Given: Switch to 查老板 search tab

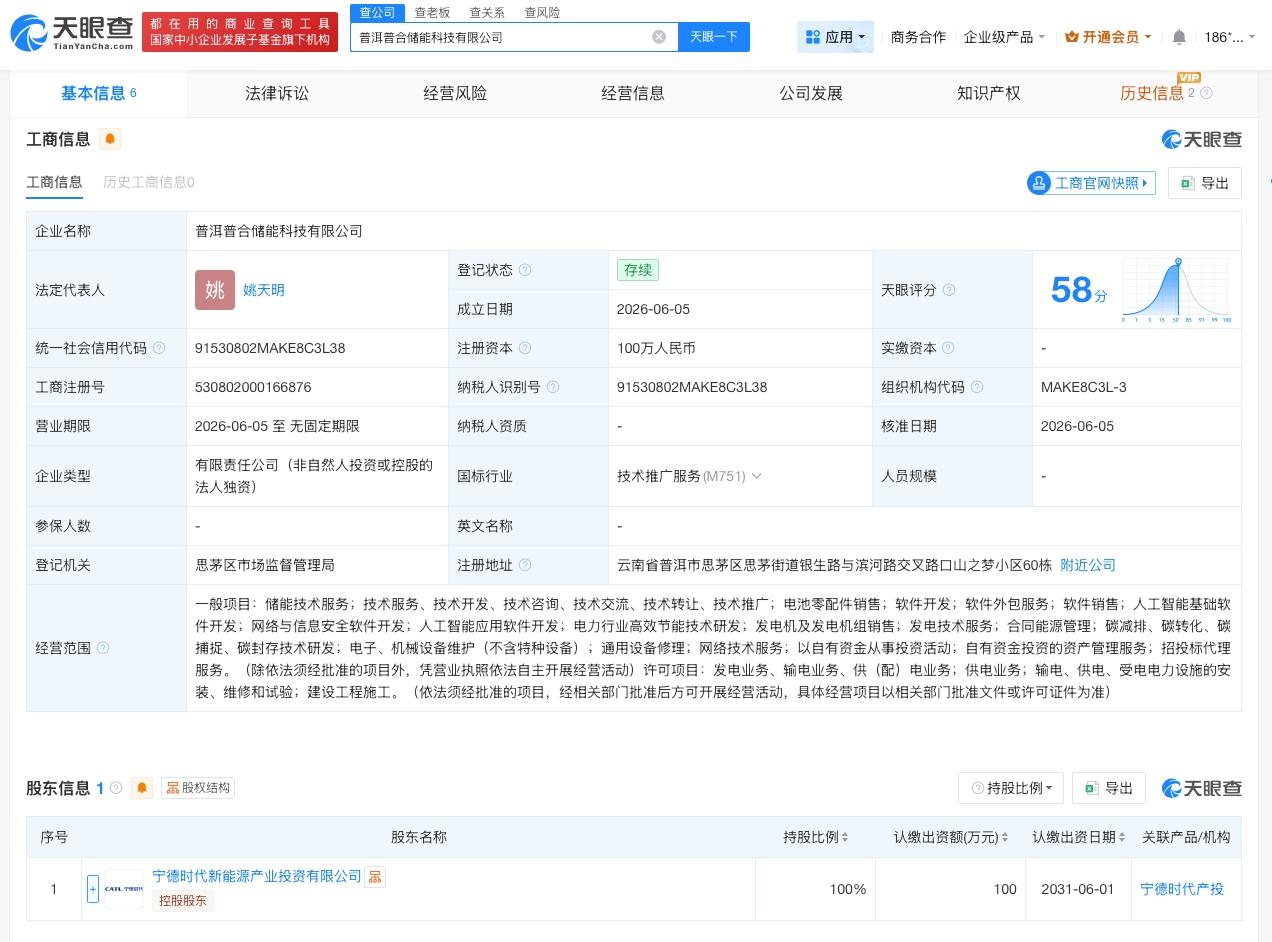Looking at the screenshot, I should click(432, 12).
